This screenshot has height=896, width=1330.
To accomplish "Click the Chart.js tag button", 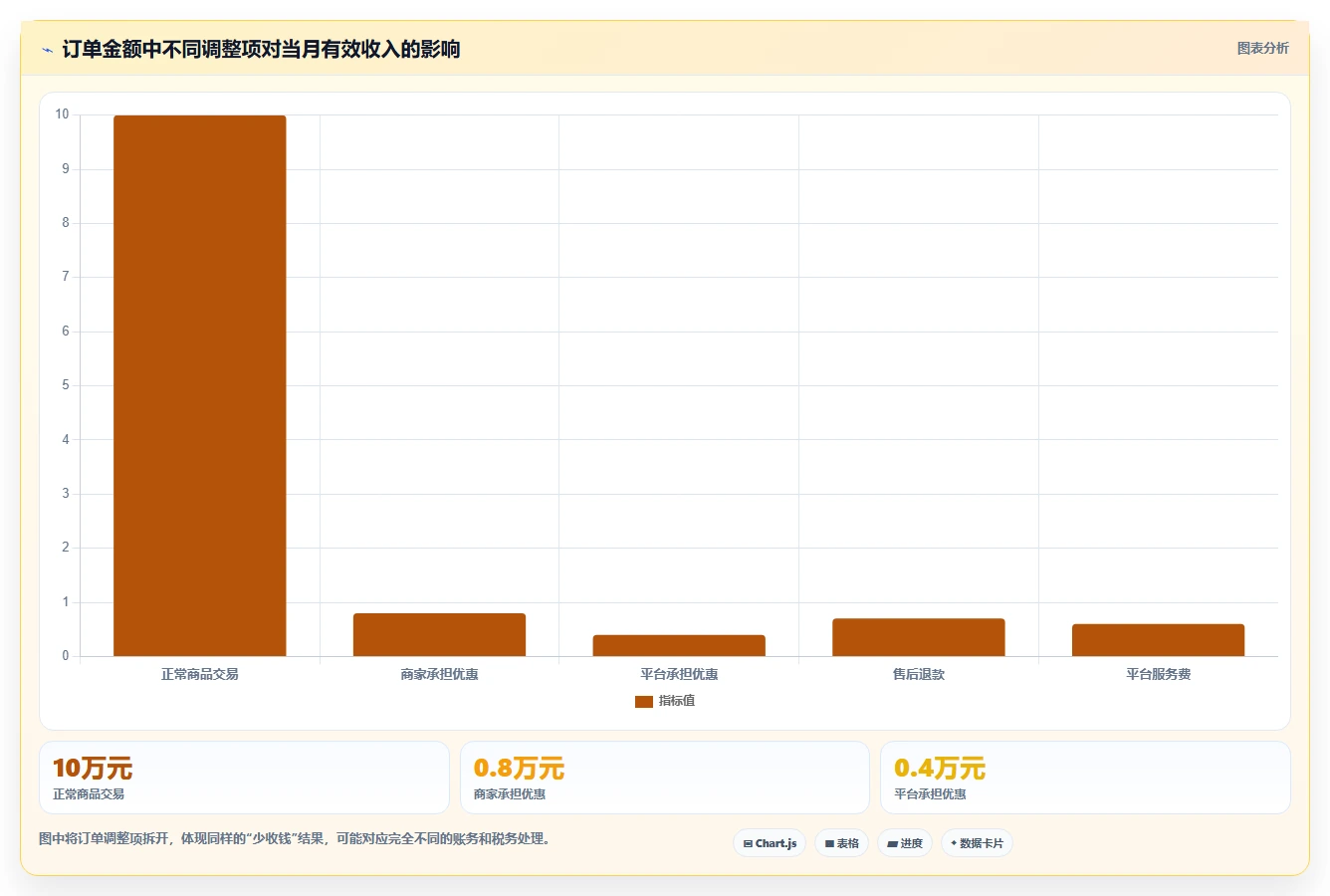I will 770,843.
